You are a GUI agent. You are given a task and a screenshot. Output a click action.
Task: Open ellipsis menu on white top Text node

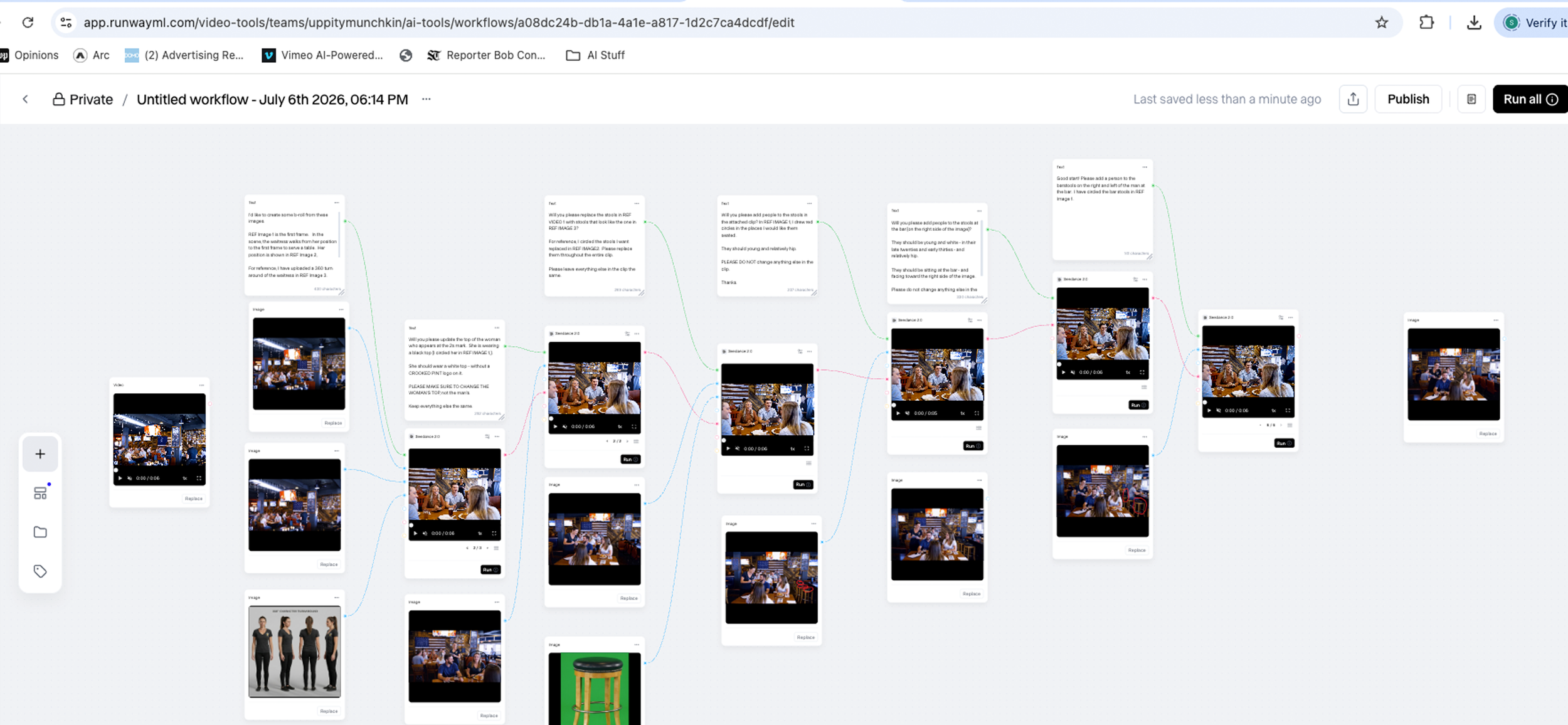(x=497, y=327)
